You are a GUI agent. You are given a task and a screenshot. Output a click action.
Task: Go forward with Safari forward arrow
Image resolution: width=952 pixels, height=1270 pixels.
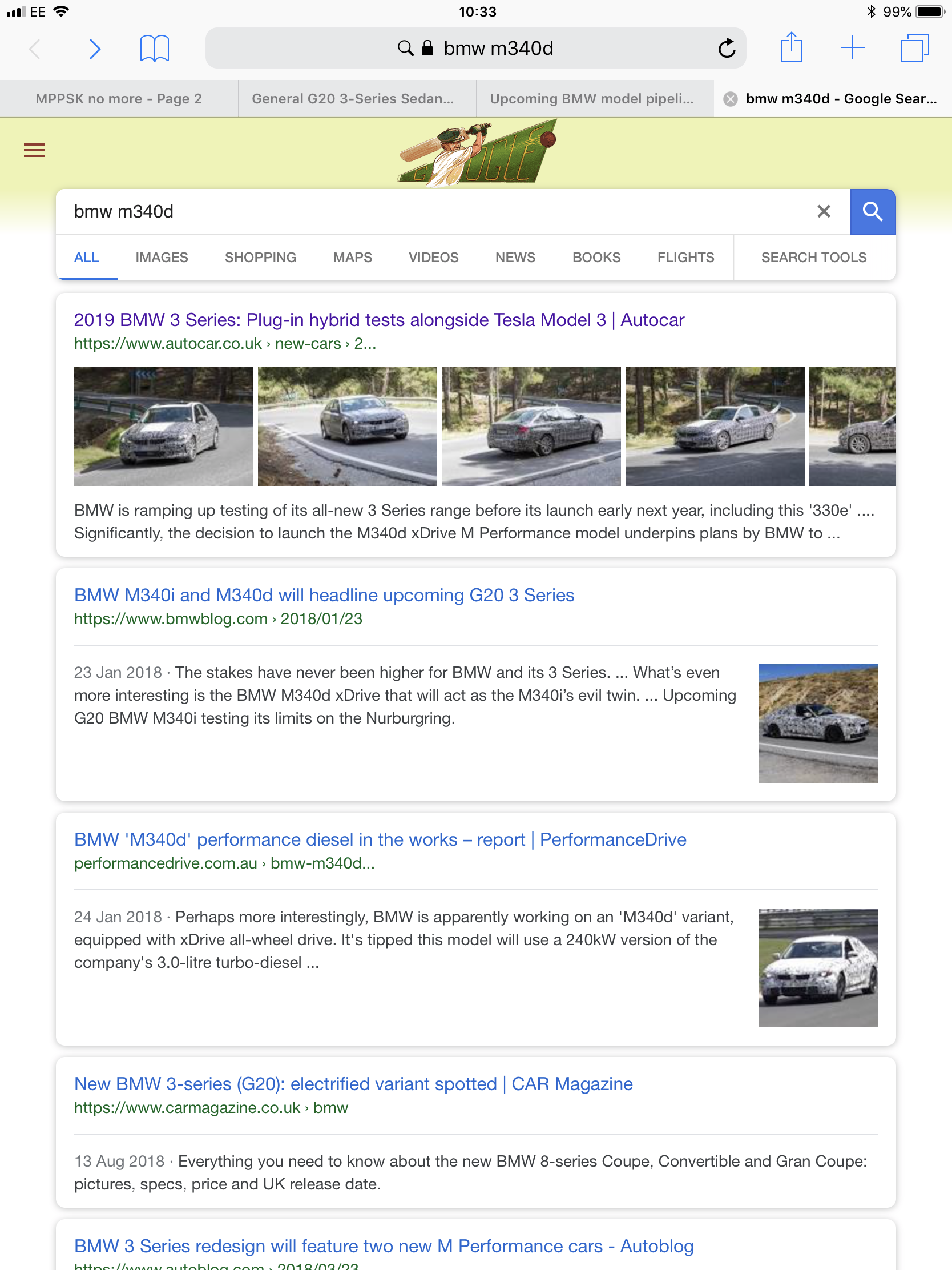tap(95, 49)
